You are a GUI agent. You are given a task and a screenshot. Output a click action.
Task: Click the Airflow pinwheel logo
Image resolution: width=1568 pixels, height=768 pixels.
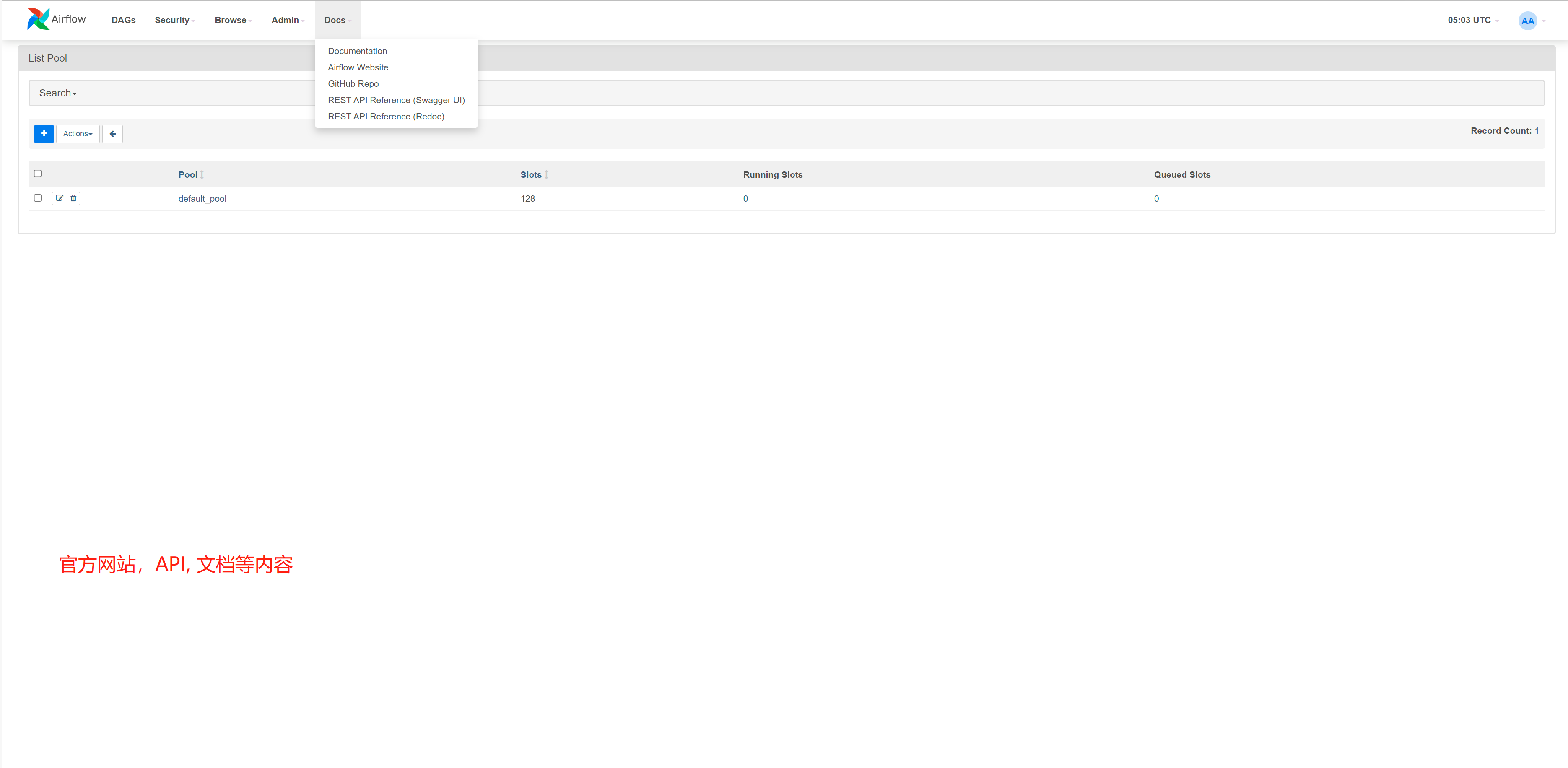tap(38, 19)
